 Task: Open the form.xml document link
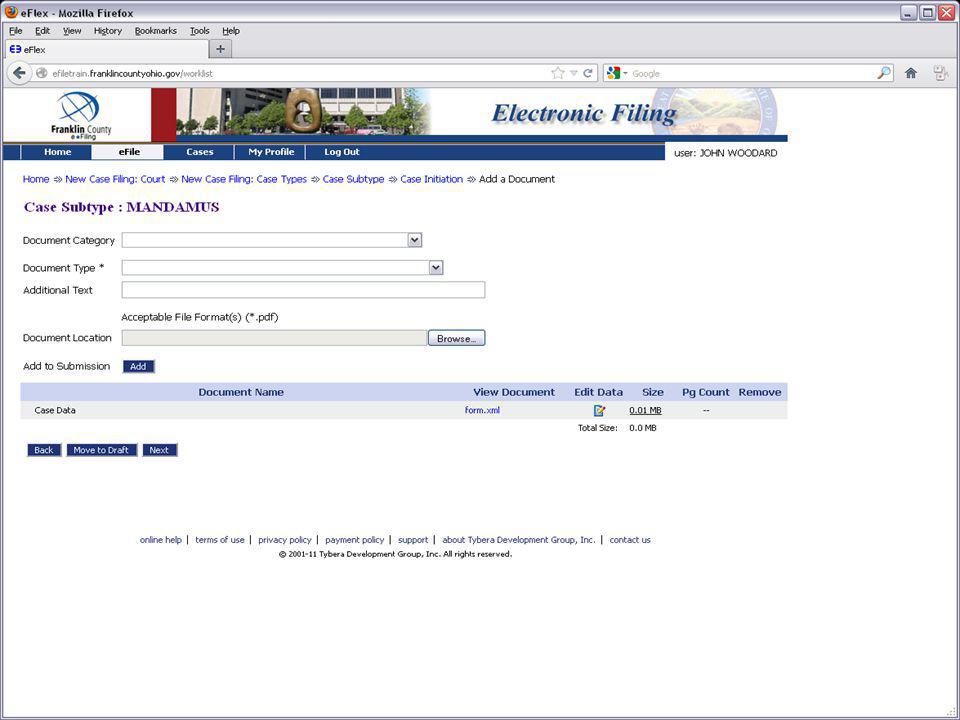coord(482,410)
